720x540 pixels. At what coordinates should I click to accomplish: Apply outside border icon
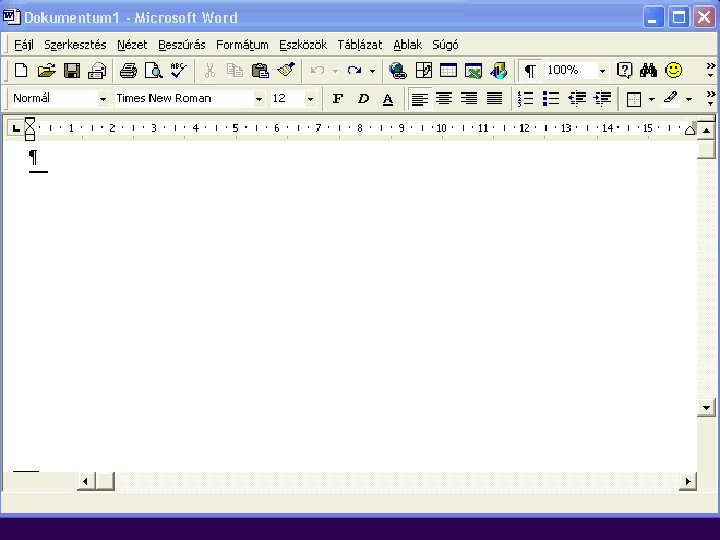[x=634, y=99]
